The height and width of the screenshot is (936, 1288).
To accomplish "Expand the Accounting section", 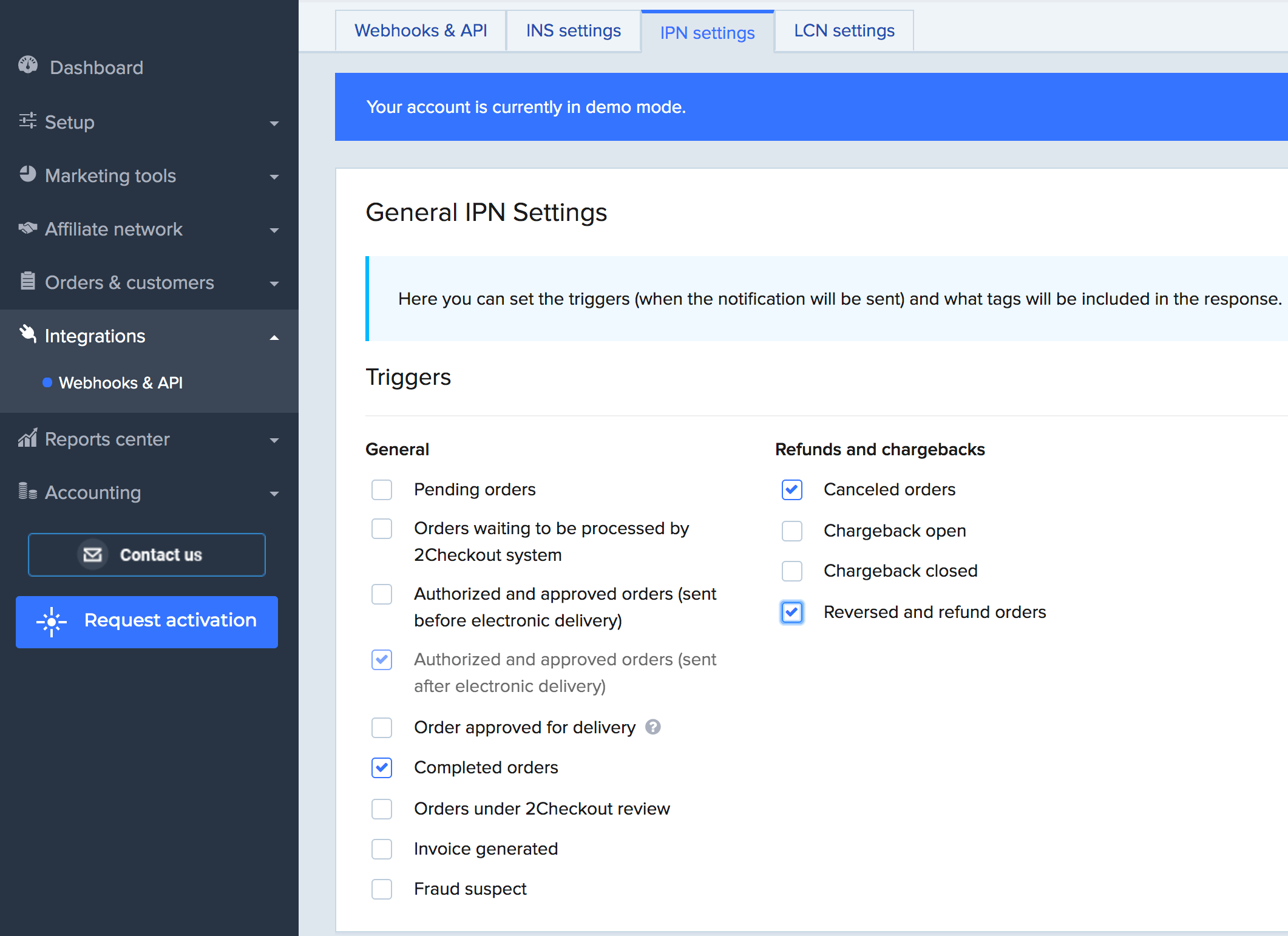I will 274,493.
